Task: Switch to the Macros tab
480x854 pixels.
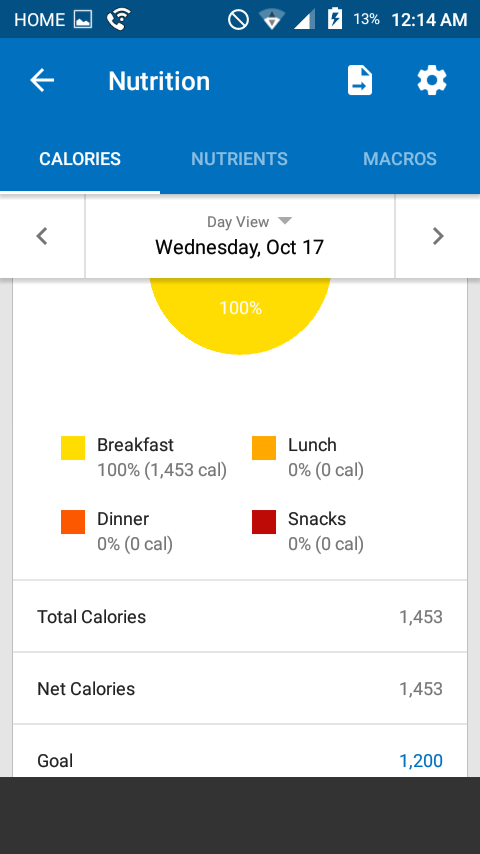Action: click(400, 158)
